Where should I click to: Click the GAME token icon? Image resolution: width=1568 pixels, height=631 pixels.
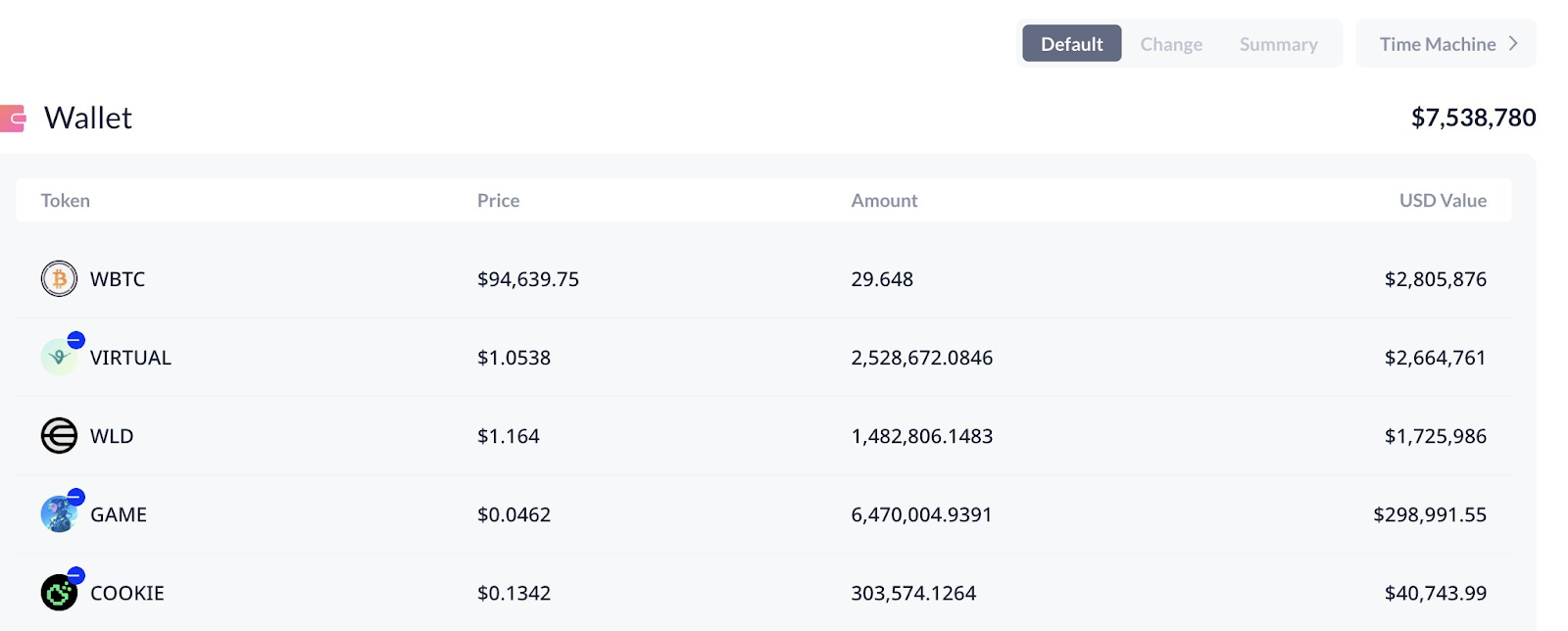(x=58, y=515)
